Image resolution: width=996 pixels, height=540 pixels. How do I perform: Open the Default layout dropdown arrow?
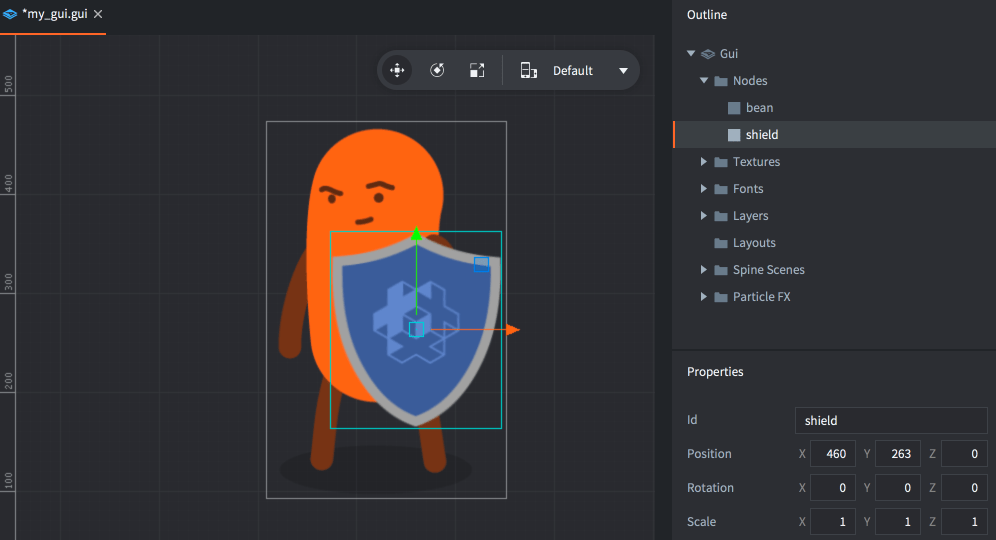[x=623, y=71]
